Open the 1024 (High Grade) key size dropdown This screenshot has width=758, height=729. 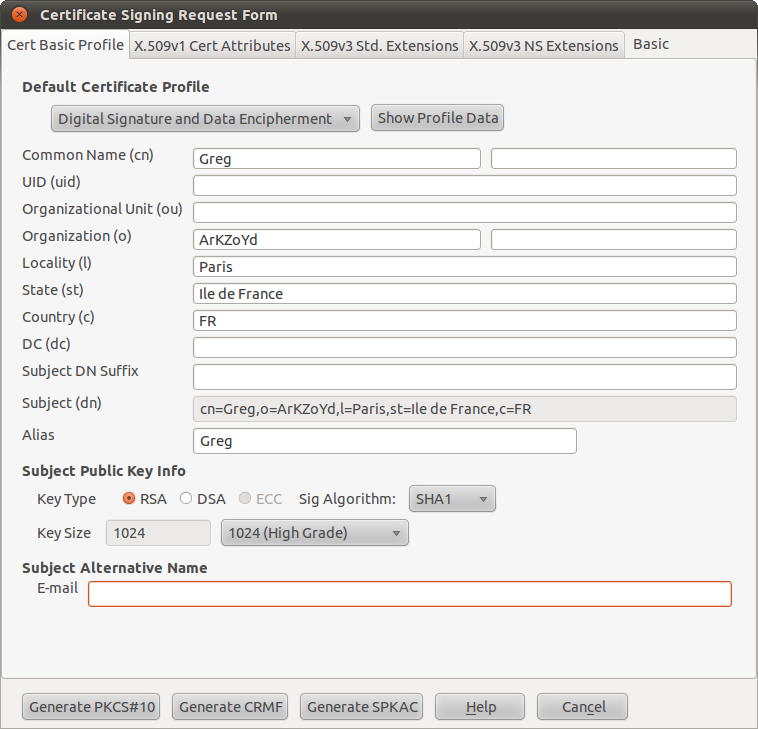click(315, 533)
